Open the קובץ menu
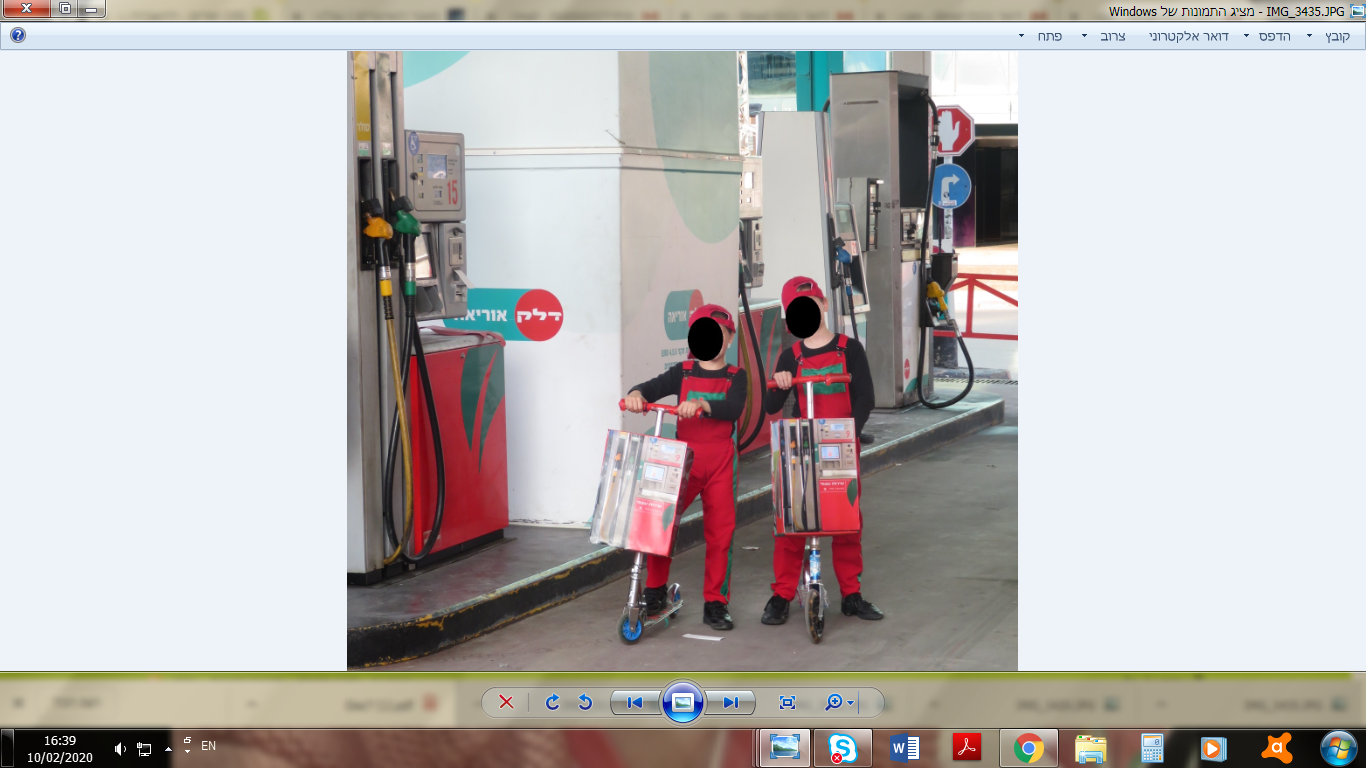1366x768 pixels. coord(1337,36)
